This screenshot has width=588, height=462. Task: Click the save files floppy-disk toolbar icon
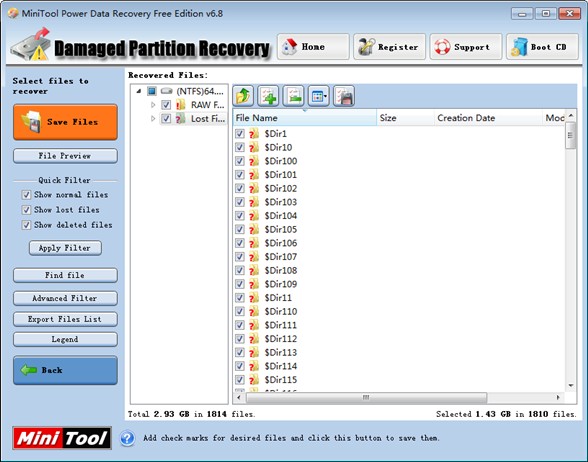pyautogui.click(x=344, y=96)
